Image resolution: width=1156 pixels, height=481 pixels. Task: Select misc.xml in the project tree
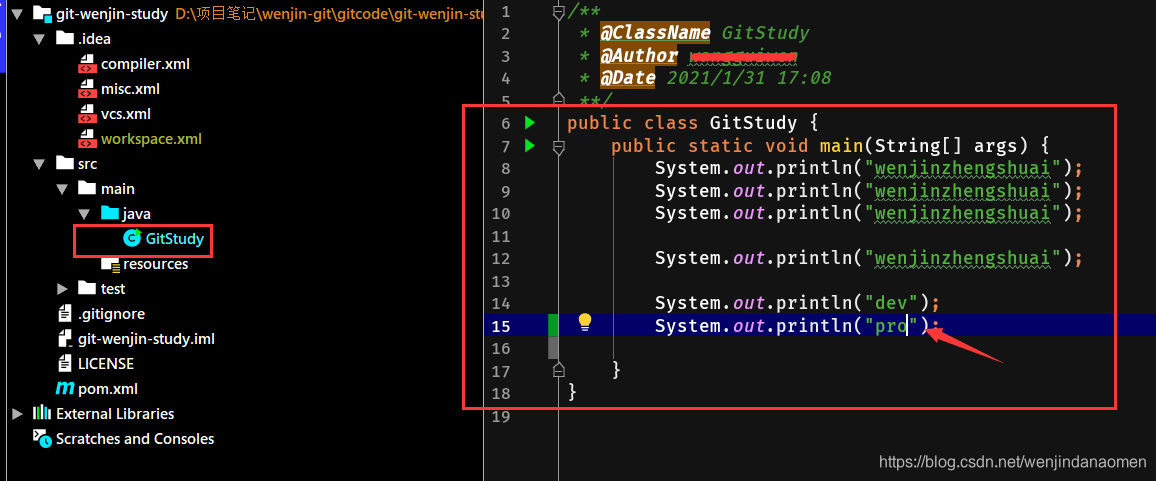pos(130,89)
